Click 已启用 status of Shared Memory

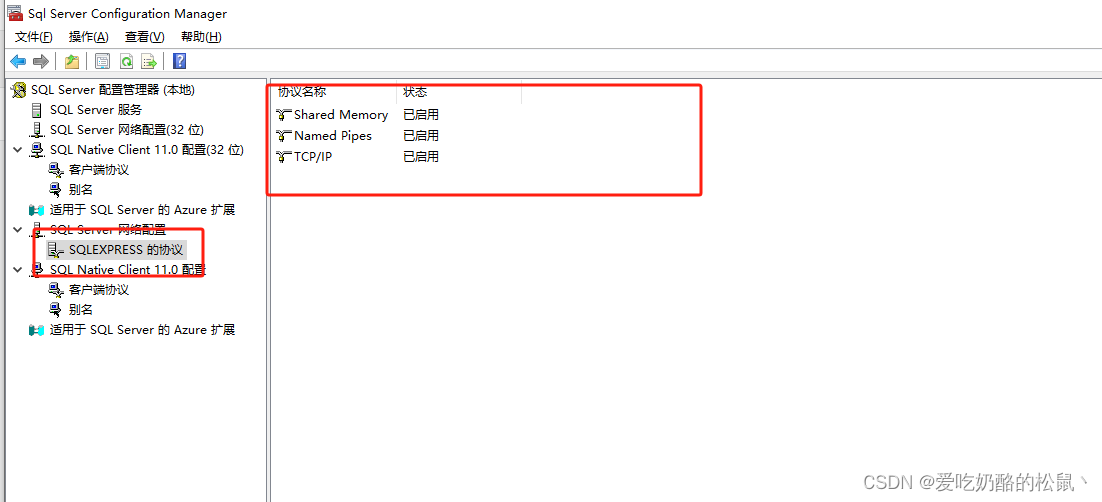(x=421, y=115)
